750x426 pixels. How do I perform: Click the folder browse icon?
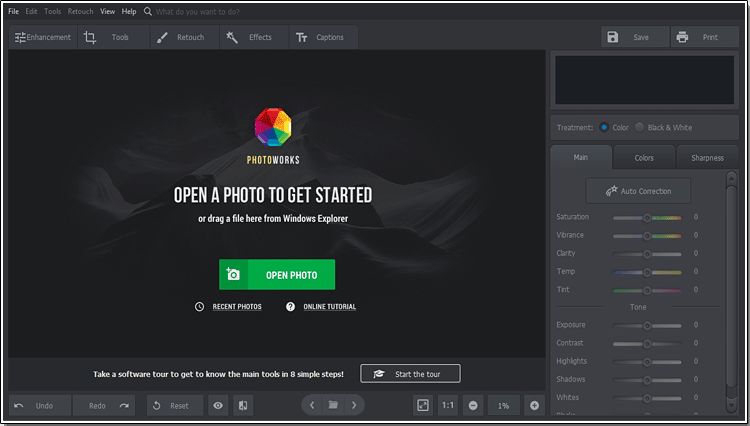333,405
